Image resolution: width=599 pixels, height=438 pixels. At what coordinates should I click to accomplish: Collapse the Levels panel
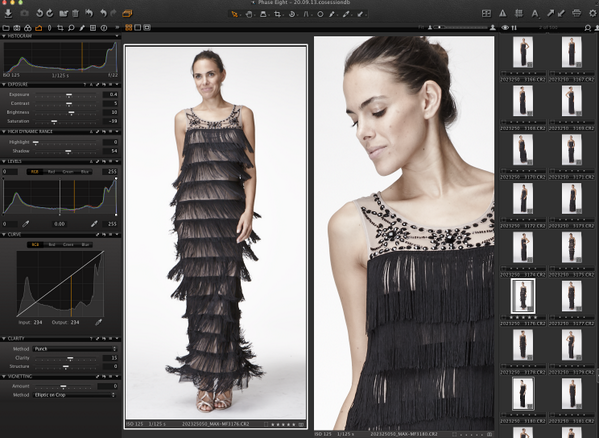(3, 161)
